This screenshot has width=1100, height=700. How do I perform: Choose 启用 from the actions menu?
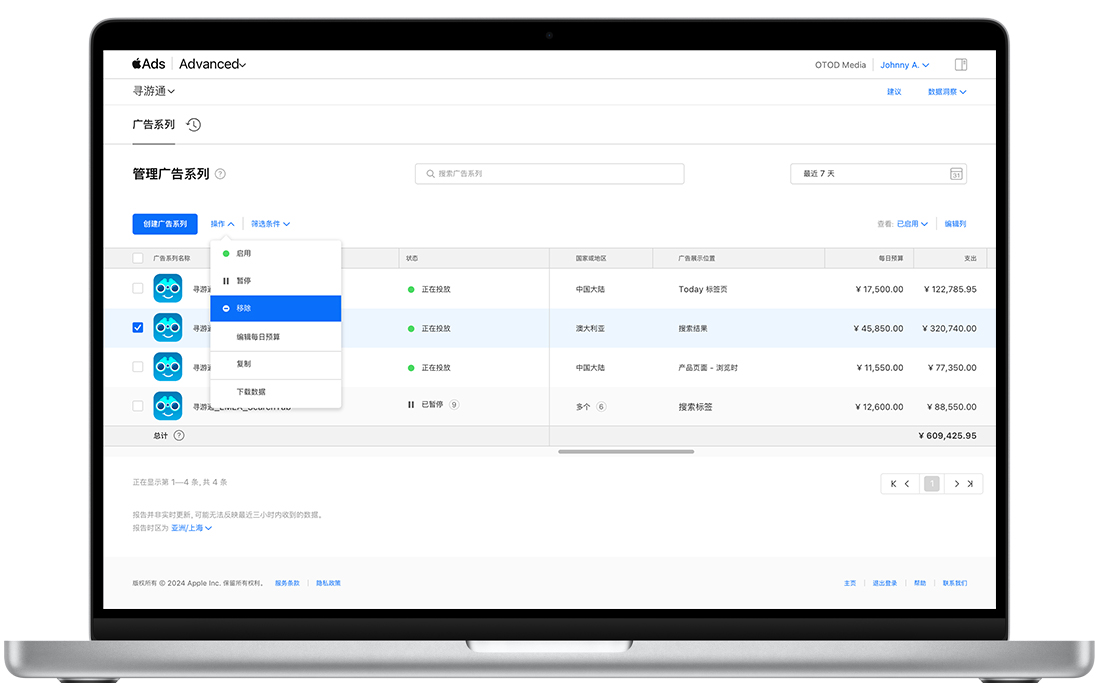point(276,253)
